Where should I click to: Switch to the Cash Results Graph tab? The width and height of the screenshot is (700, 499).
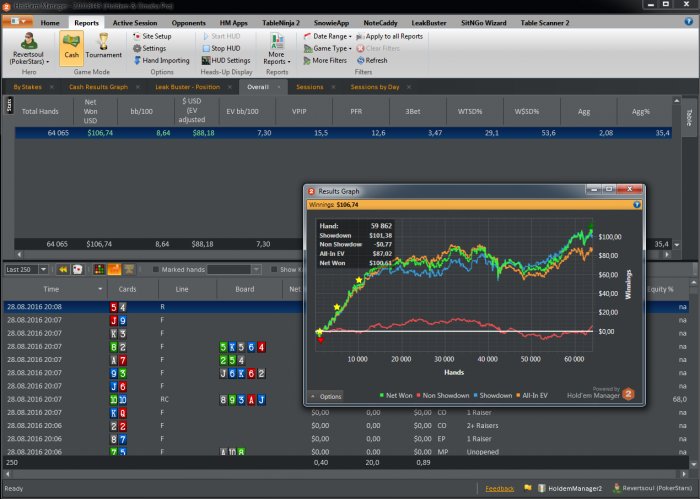[99, 87]
